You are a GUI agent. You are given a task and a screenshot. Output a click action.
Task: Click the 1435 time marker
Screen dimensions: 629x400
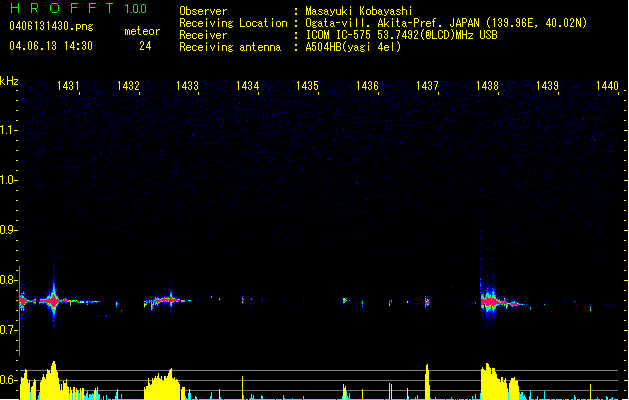click(307, 86)
